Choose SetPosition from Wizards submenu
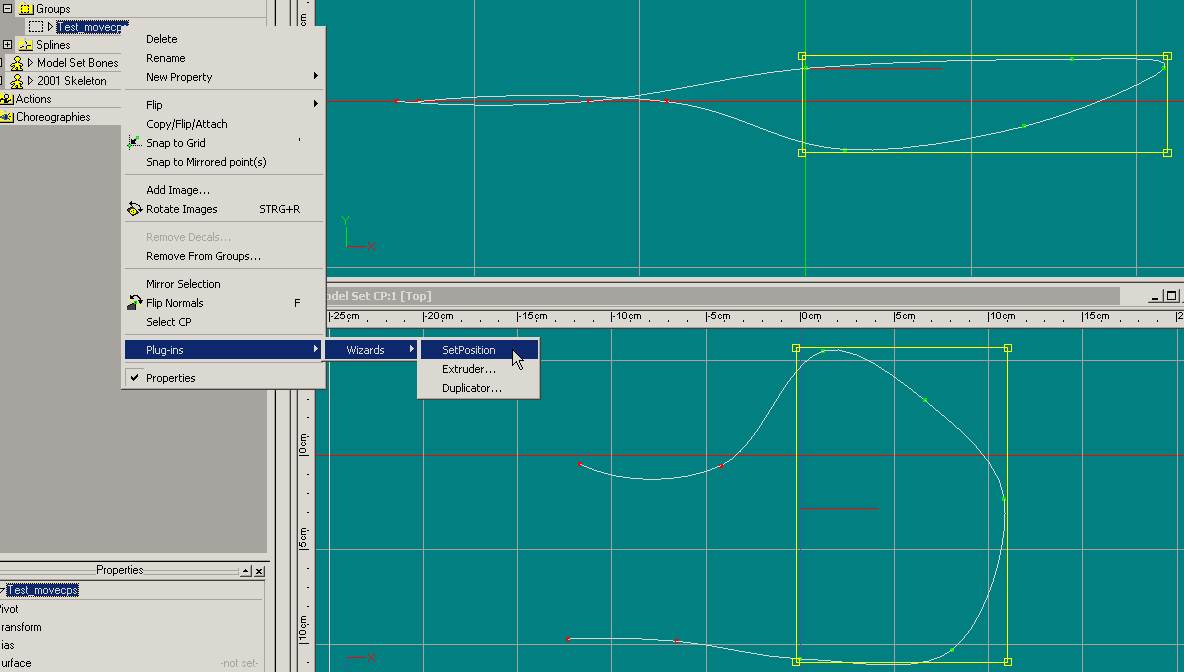 pos(468,350)
